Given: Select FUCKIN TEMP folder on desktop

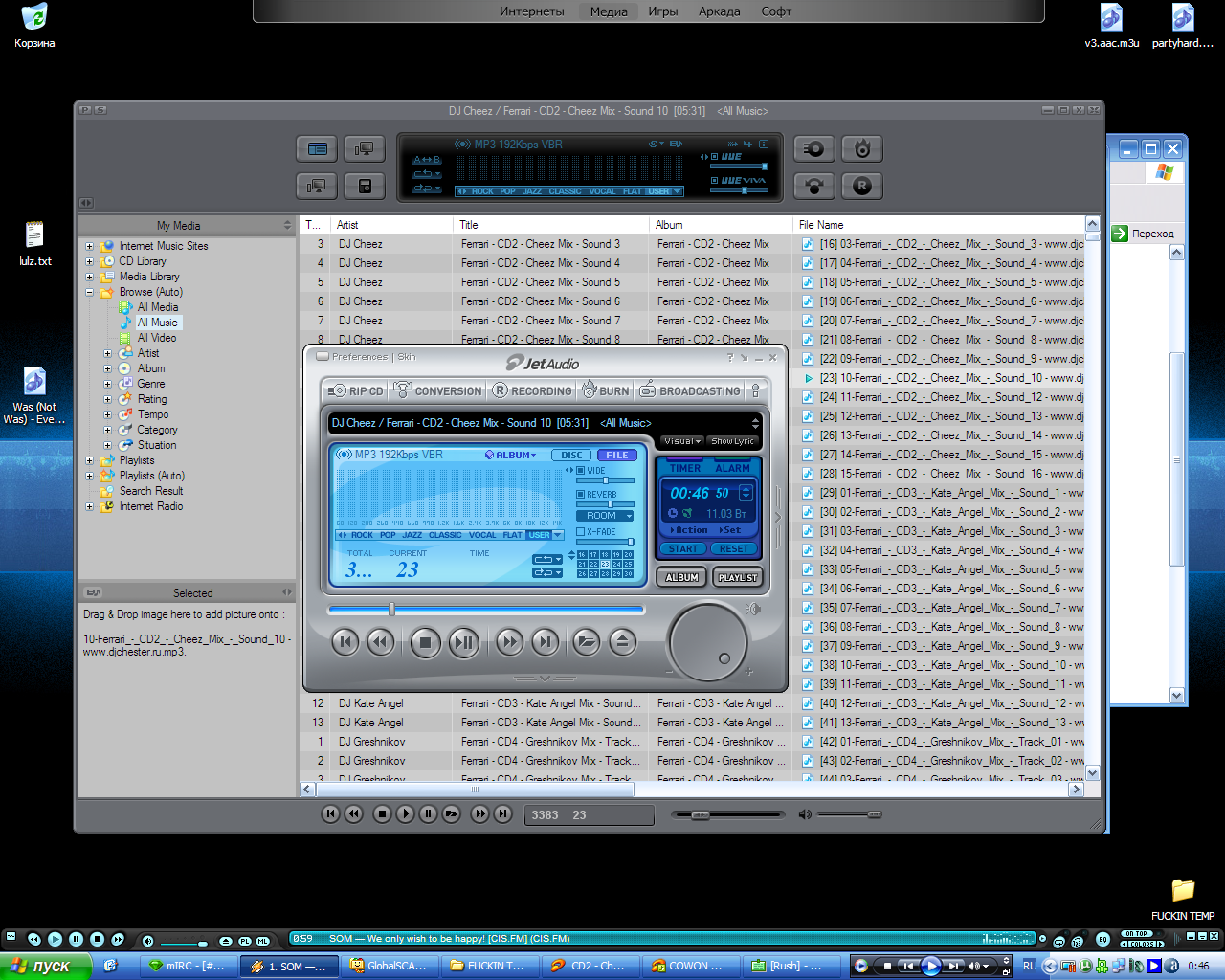Looking at the screenshot, I should click(x=1183, y=900).
